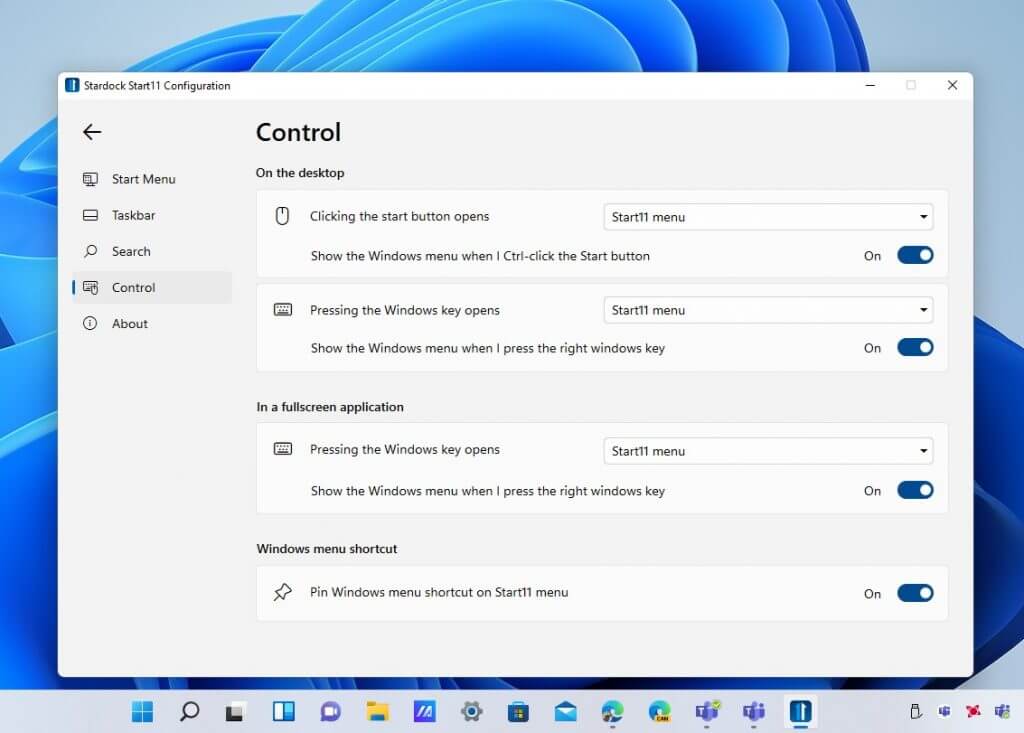
Task: Open the Windows Start button on taskbar
Action: (x=142, y=711)
